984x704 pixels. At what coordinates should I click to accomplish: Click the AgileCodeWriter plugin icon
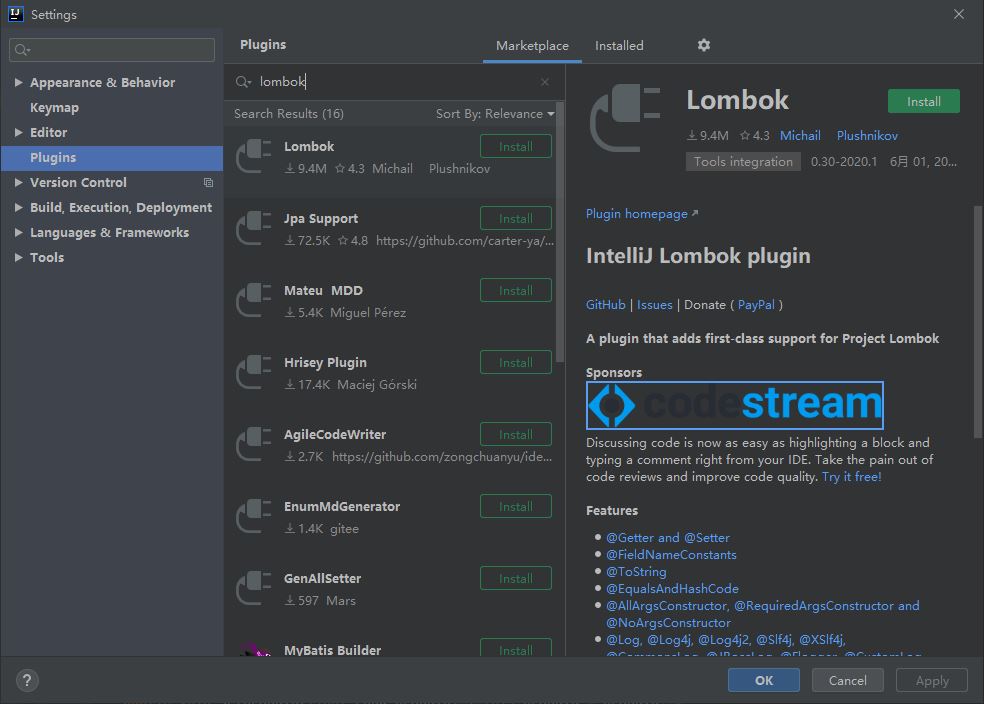tap(254, 445)
